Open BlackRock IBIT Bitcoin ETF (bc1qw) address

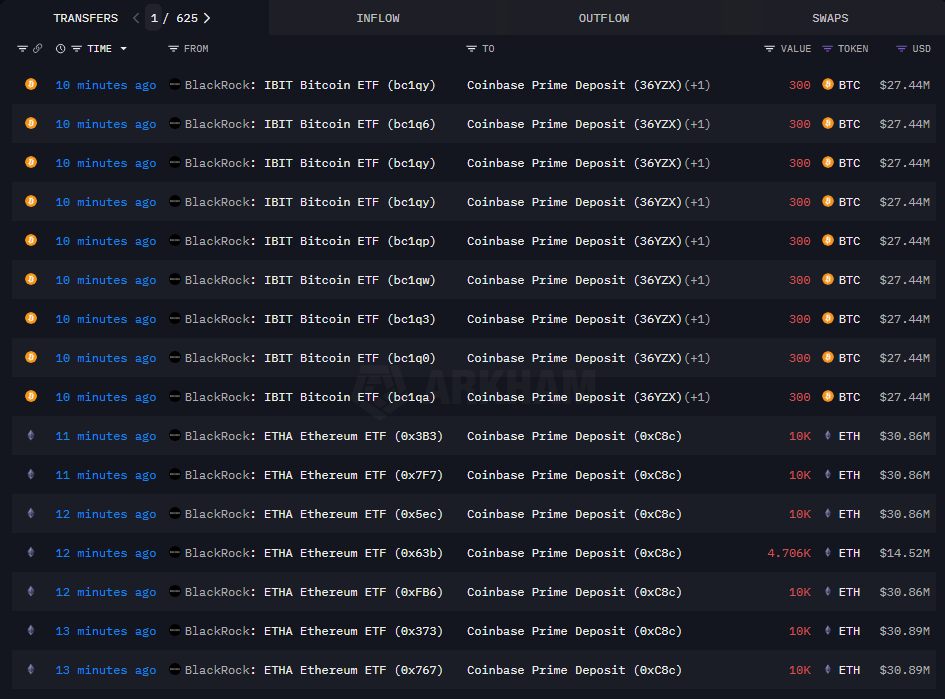[310, 280]
